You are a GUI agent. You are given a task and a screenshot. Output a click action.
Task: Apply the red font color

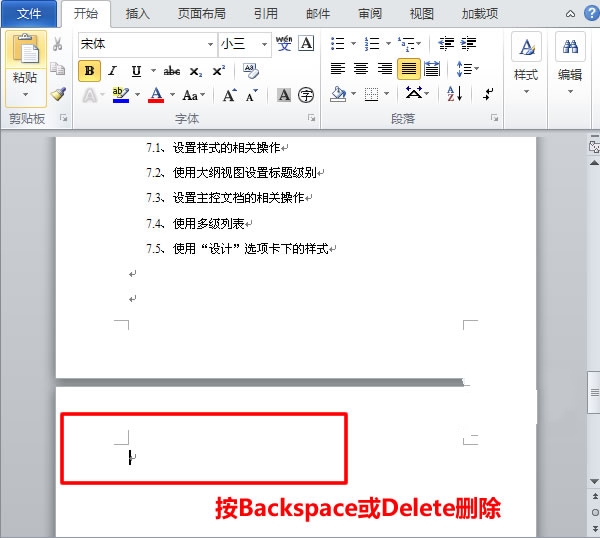point(156,95)
